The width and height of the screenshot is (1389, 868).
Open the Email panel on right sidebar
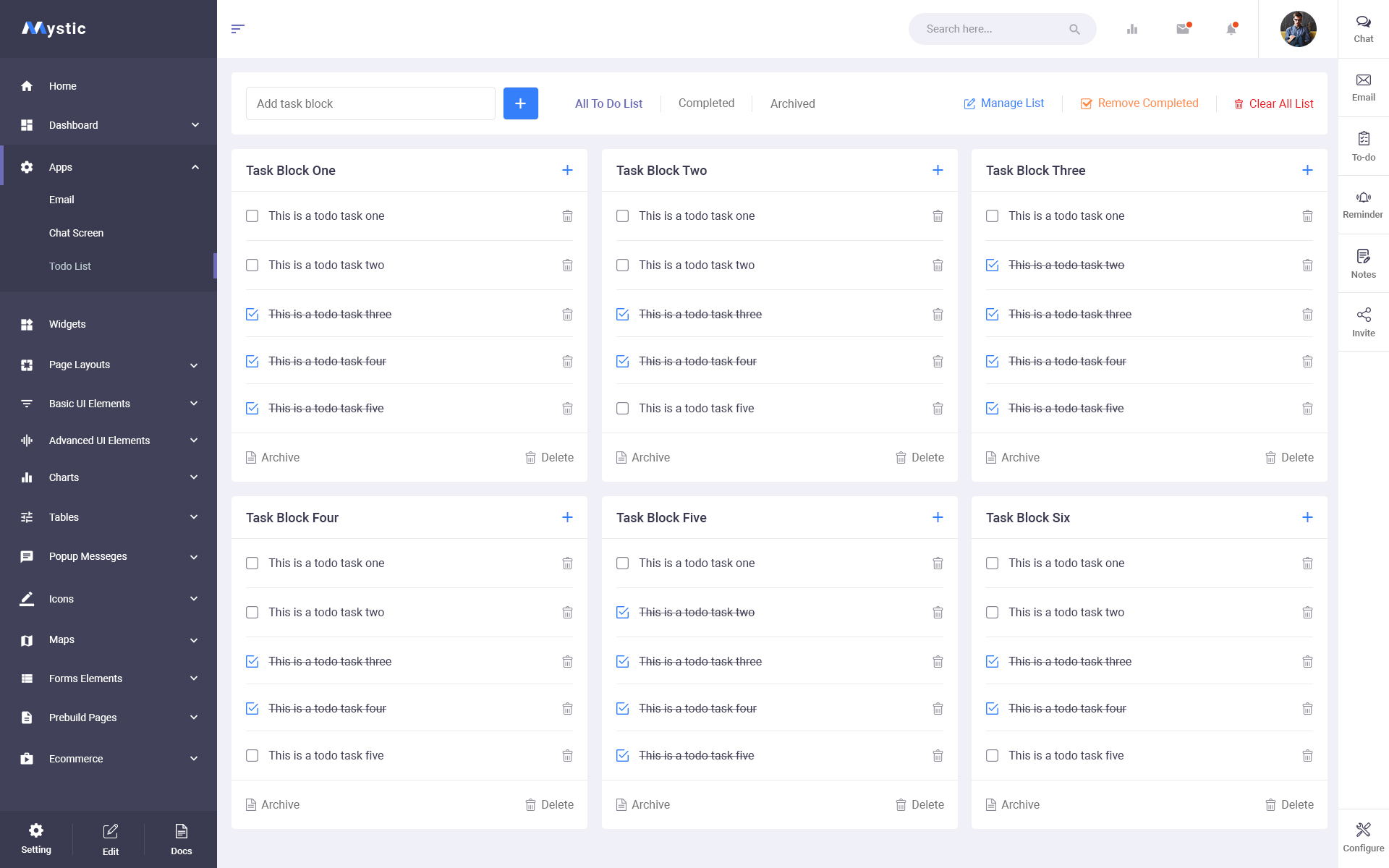click(x=1363, y=87)
